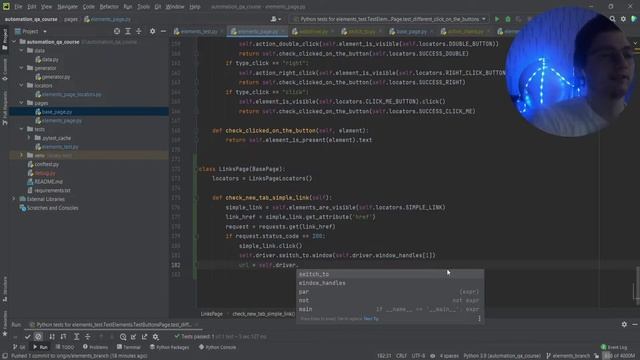
Task: Open the Refactor menu
Action: pyautogui.click(x=109, y=7)
